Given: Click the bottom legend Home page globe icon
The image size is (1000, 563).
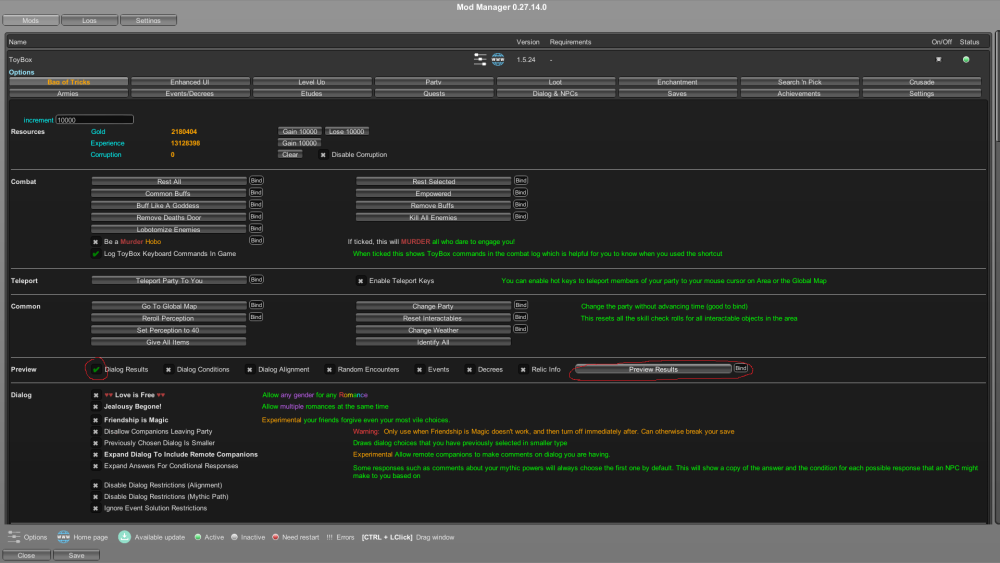Looking at the screenshot, I should (x=63, y=537).
